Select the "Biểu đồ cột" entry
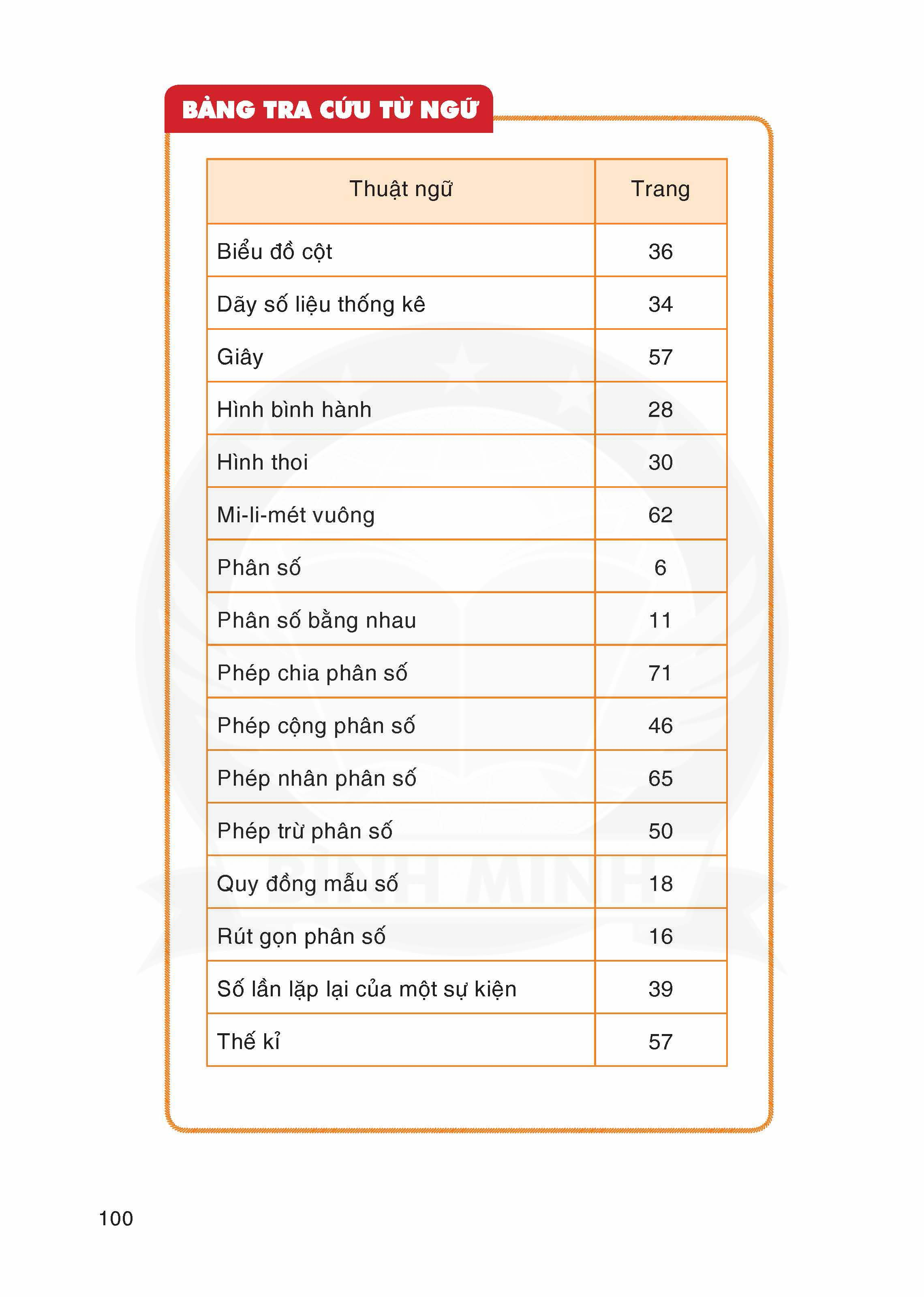The image size is (924, 1297). 275,252
